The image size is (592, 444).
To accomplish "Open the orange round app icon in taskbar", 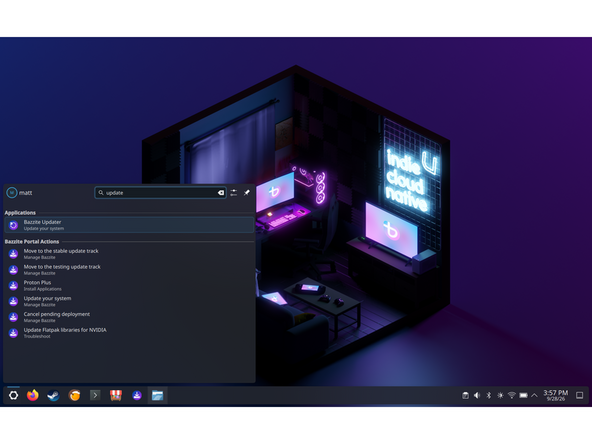I will (x=74, y=395).
